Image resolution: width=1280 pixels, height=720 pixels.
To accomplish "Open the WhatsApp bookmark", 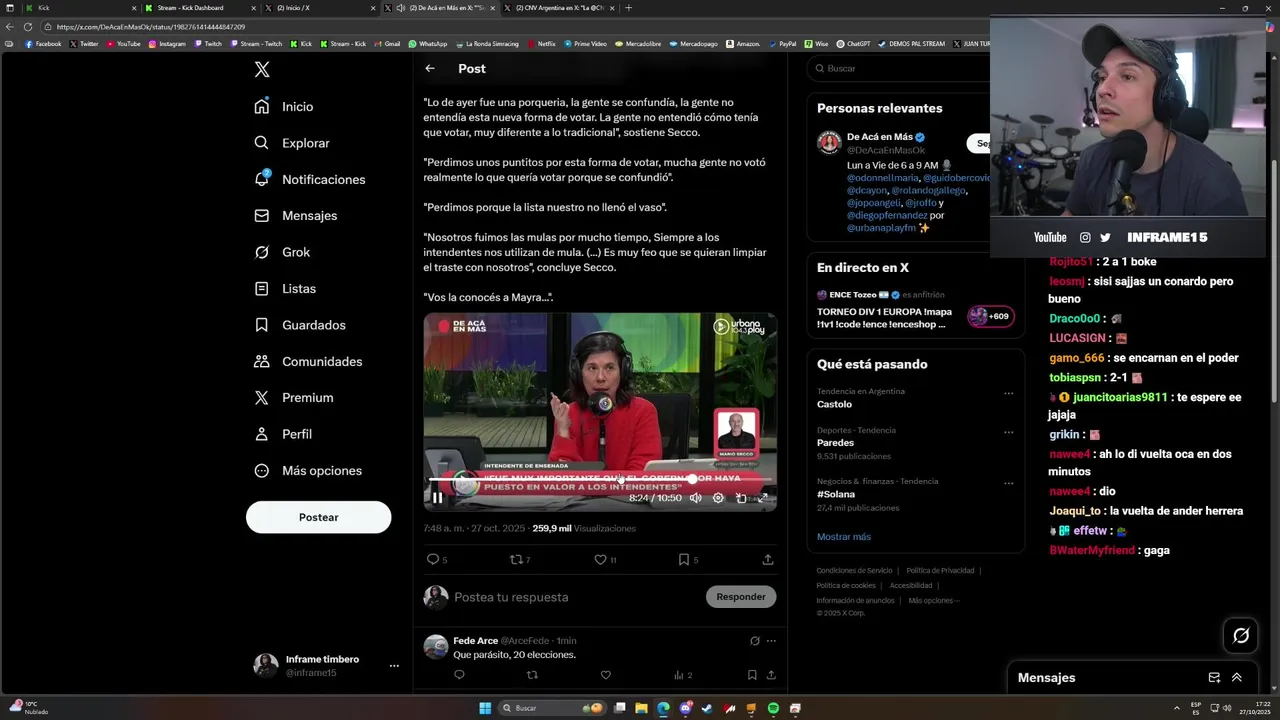I will pos(427,44).
